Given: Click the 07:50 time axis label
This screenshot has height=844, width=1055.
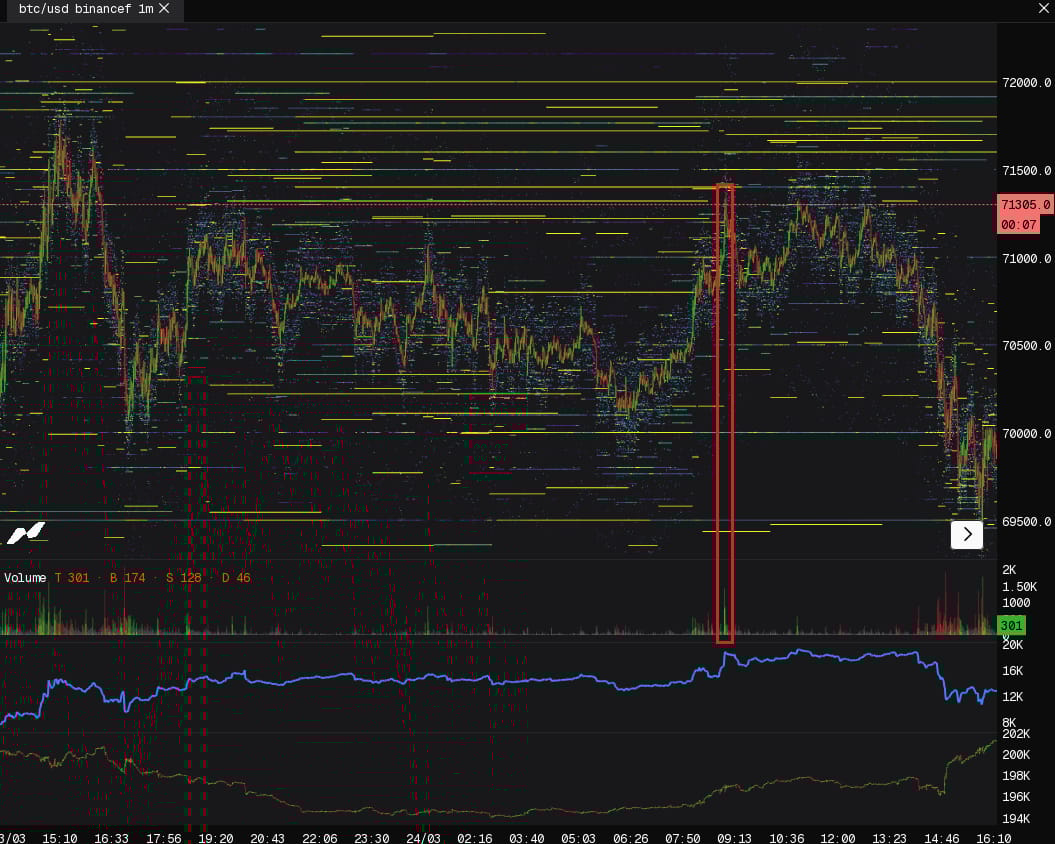Looking at the screenshot, I should (x=682, y=838).
